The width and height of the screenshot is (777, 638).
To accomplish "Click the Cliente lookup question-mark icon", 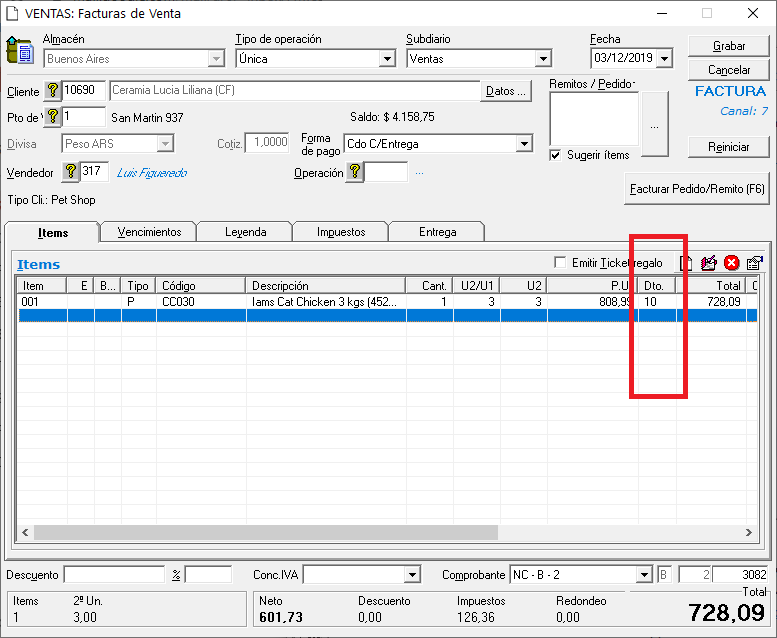I will click(x=54, y=91).
